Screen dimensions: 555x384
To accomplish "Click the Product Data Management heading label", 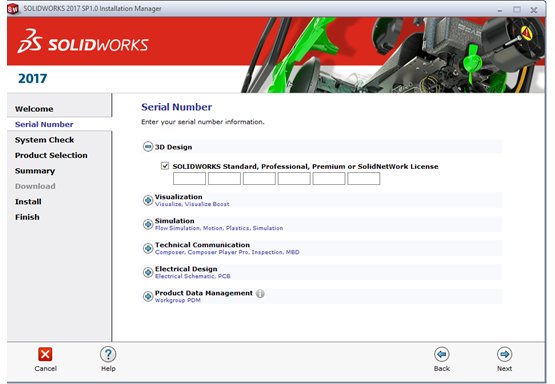I will click(x=204, y=293).
